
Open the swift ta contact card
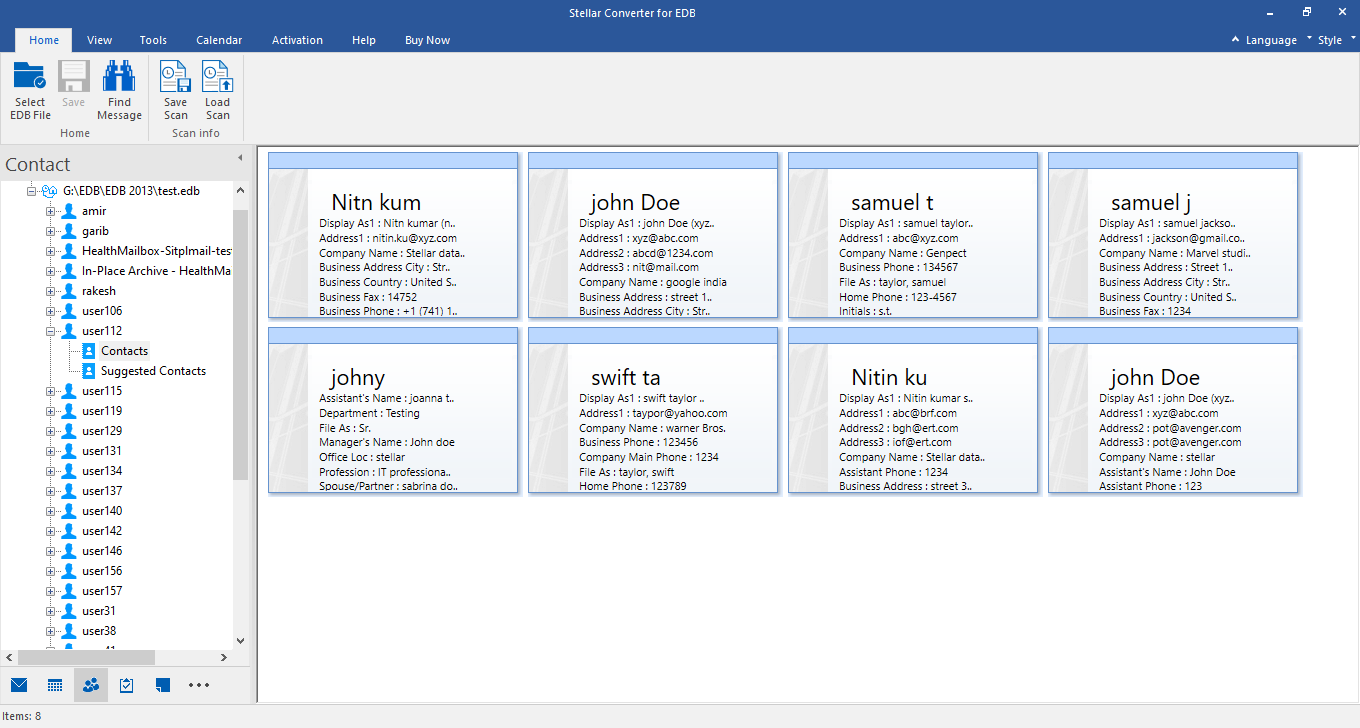tap(653, 410)
